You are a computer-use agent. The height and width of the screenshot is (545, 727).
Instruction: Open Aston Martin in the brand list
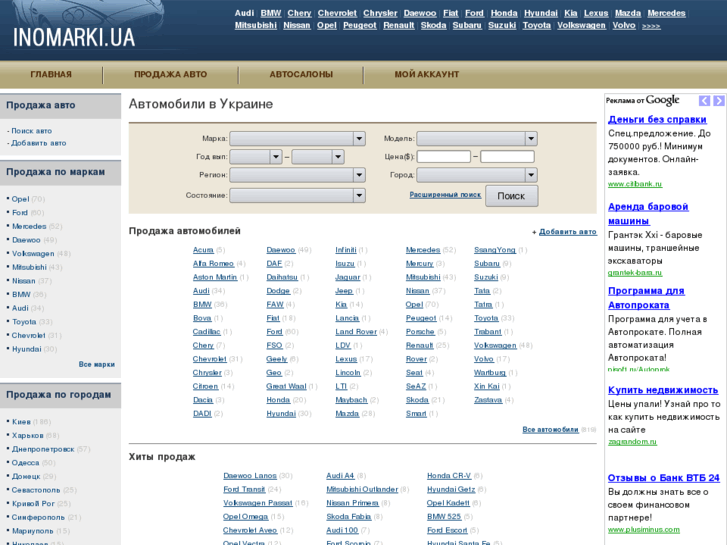(215, 277)
